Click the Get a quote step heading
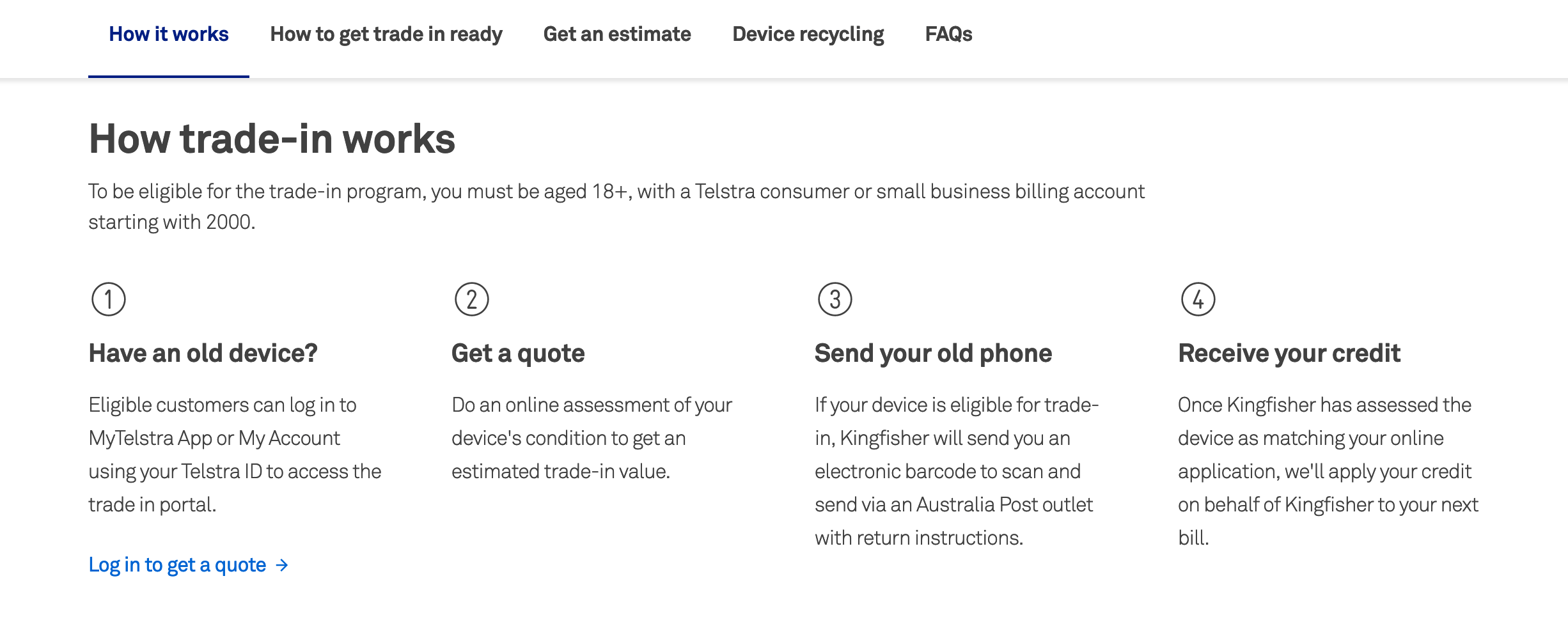 [x=518, y=354]
